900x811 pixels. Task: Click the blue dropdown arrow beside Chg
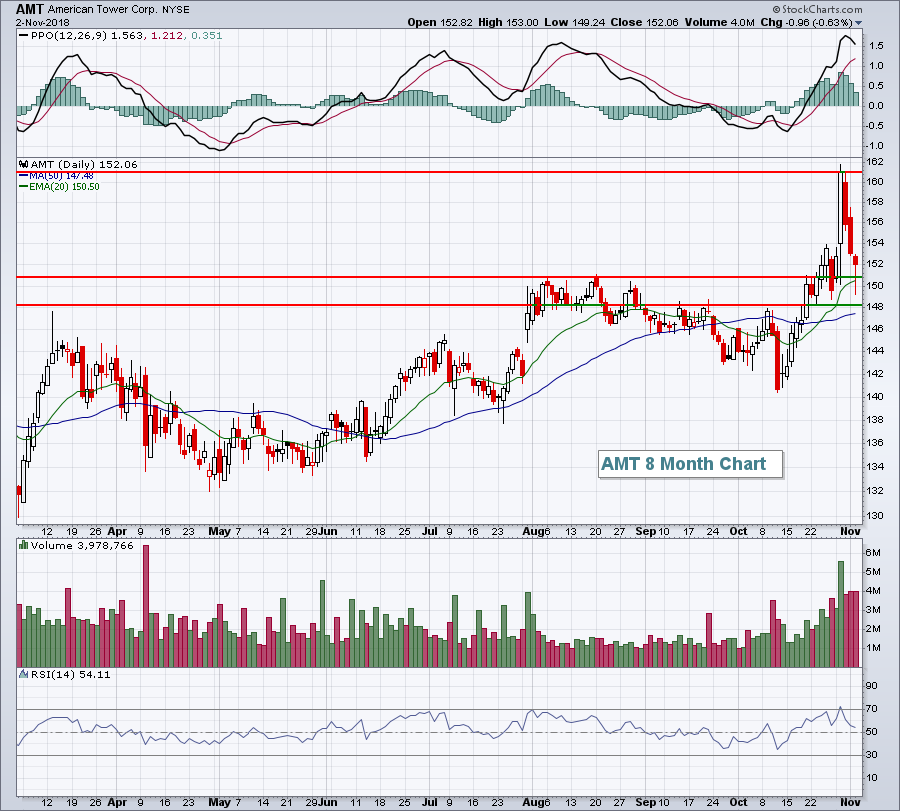click(x=859, y=23)
